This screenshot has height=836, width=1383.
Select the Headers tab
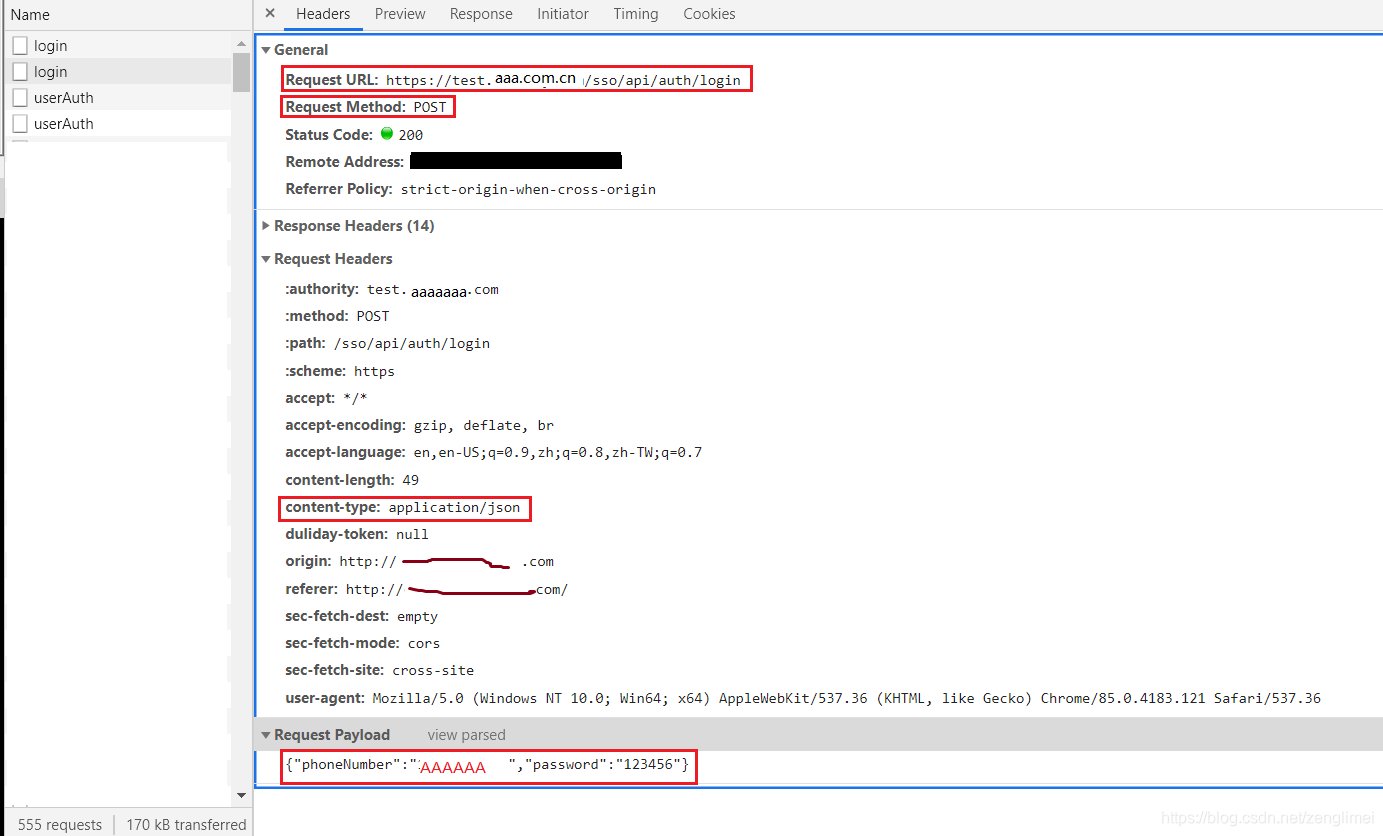(323, 14)
